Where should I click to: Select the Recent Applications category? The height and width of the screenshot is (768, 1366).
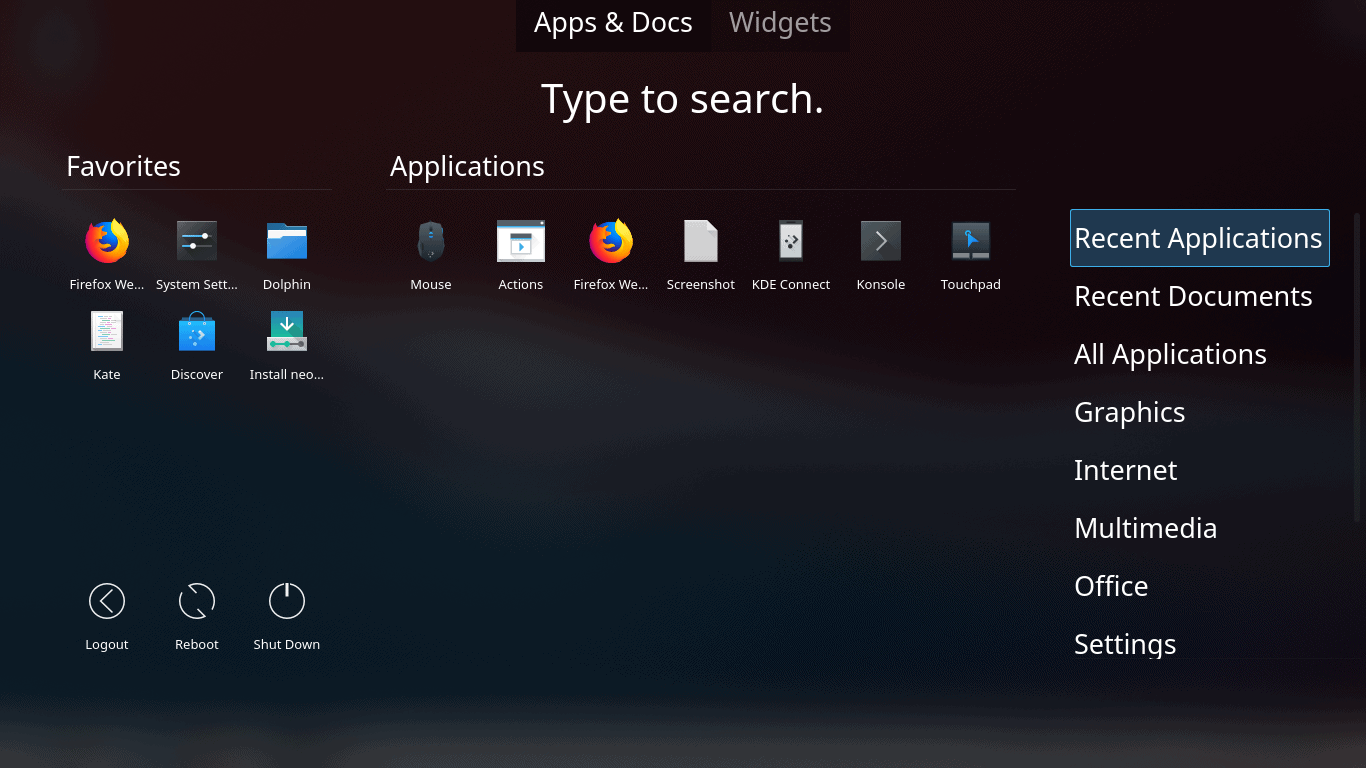[x=1199, y=238]
